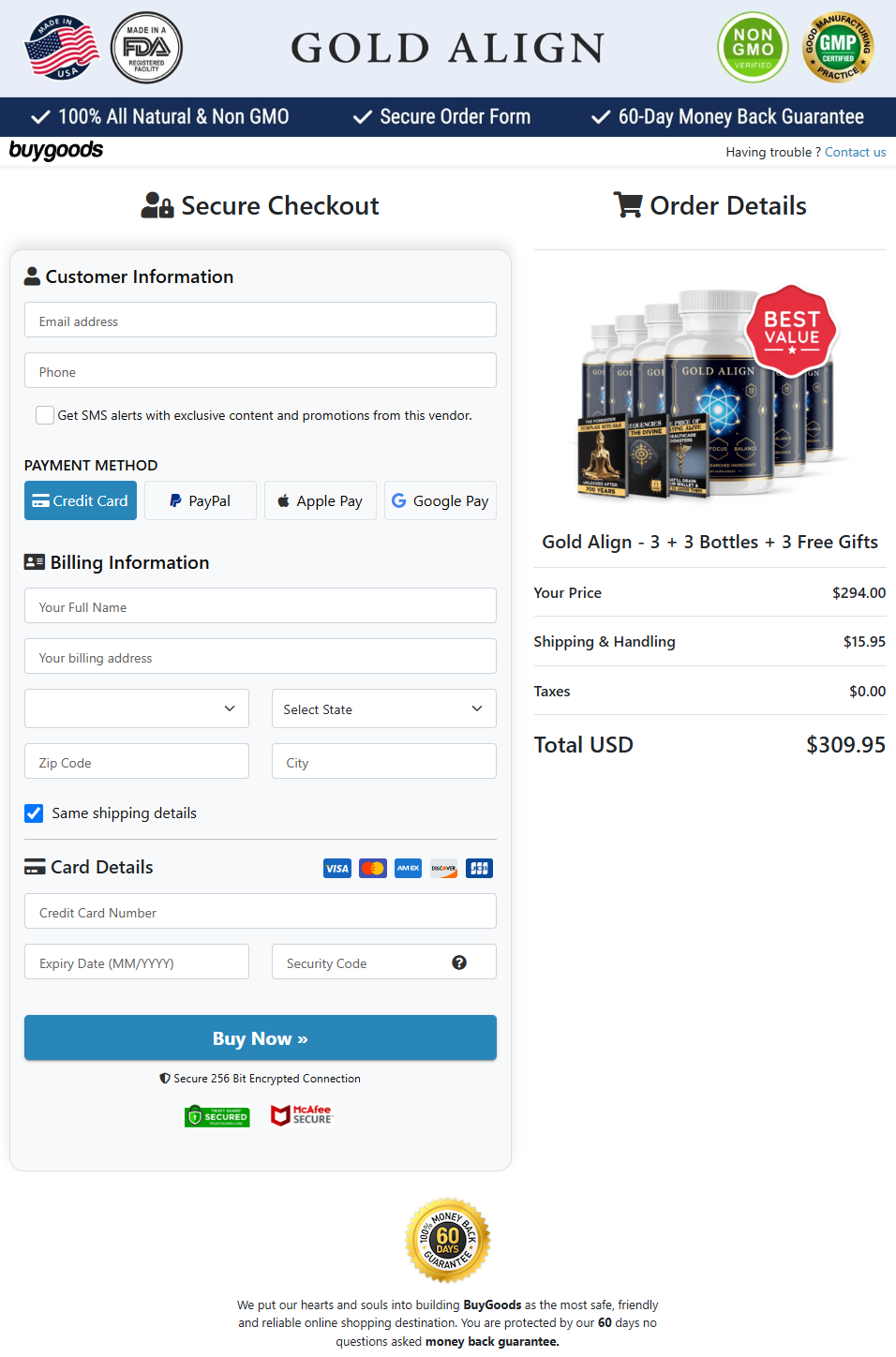Click the Order Details shopping cart icon

click(628, 204)
